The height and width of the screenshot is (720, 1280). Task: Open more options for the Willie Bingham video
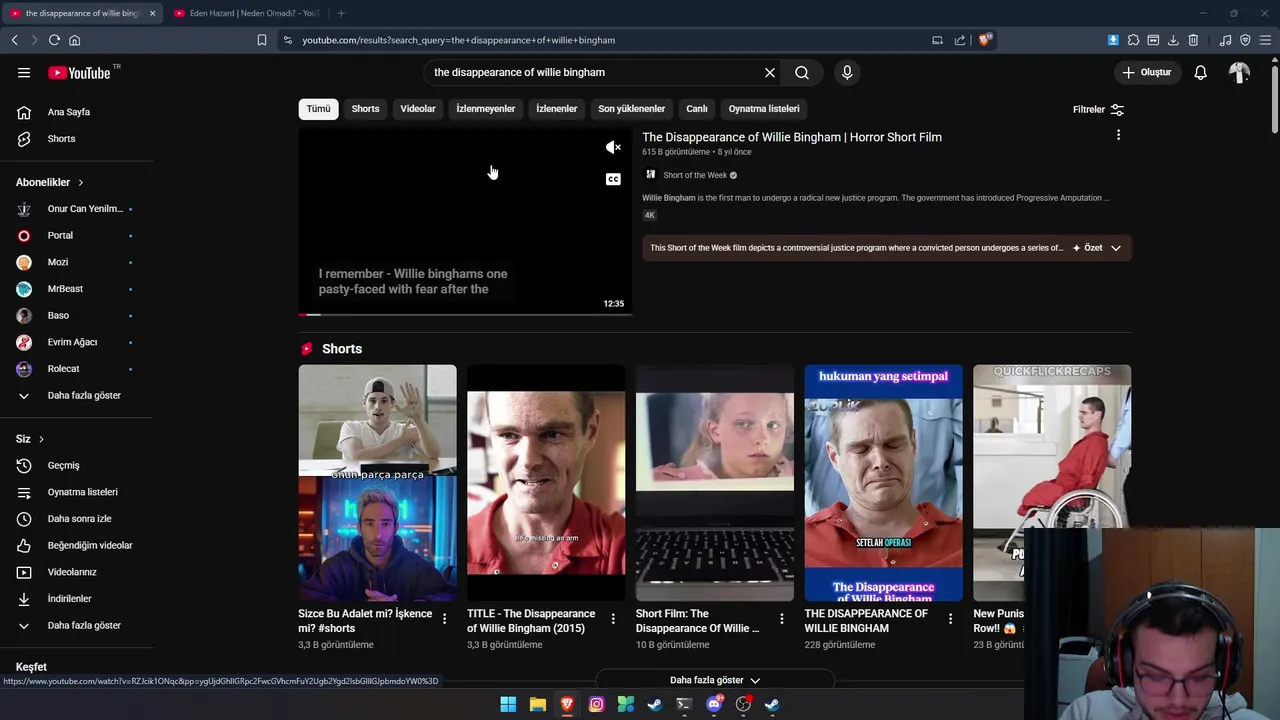coord(1118,135)
